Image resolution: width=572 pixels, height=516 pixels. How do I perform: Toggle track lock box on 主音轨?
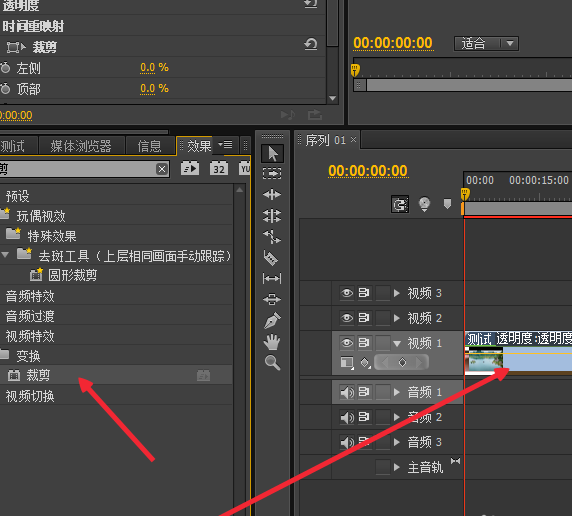point(383,467)
